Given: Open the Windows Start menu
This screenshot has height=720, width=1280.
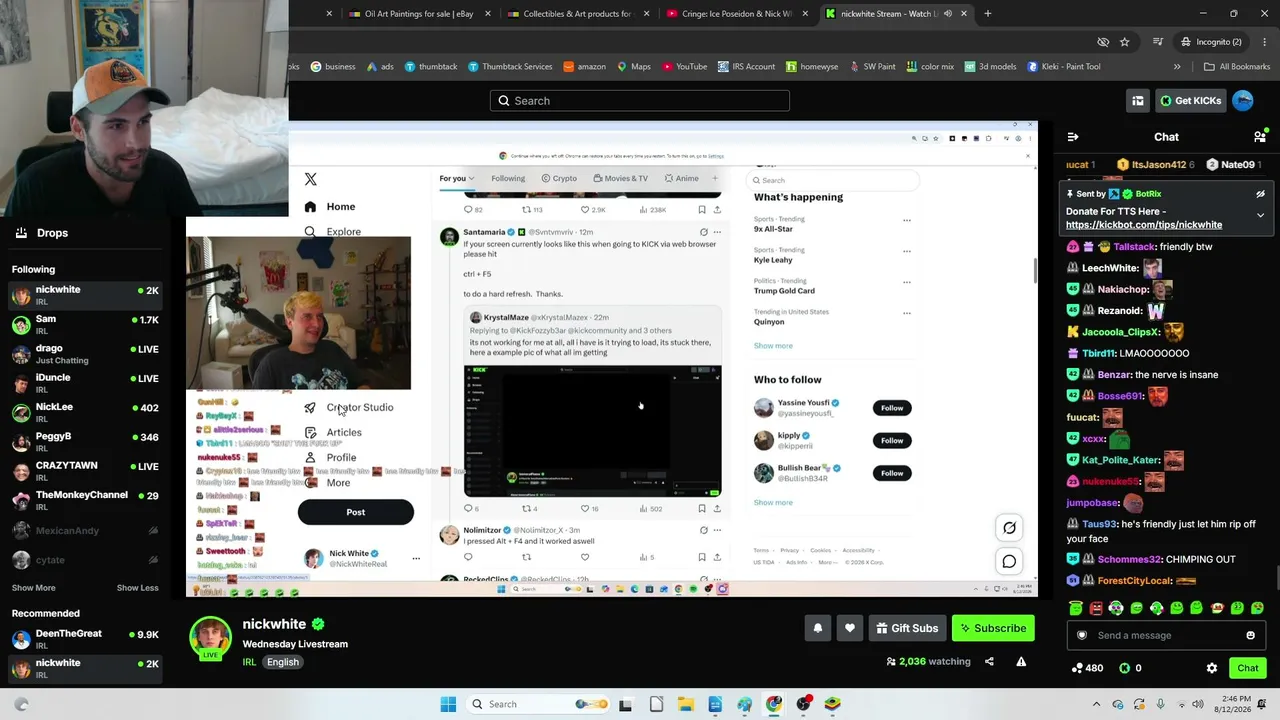Looking at the screenshot, I should (x=448, y=704).
